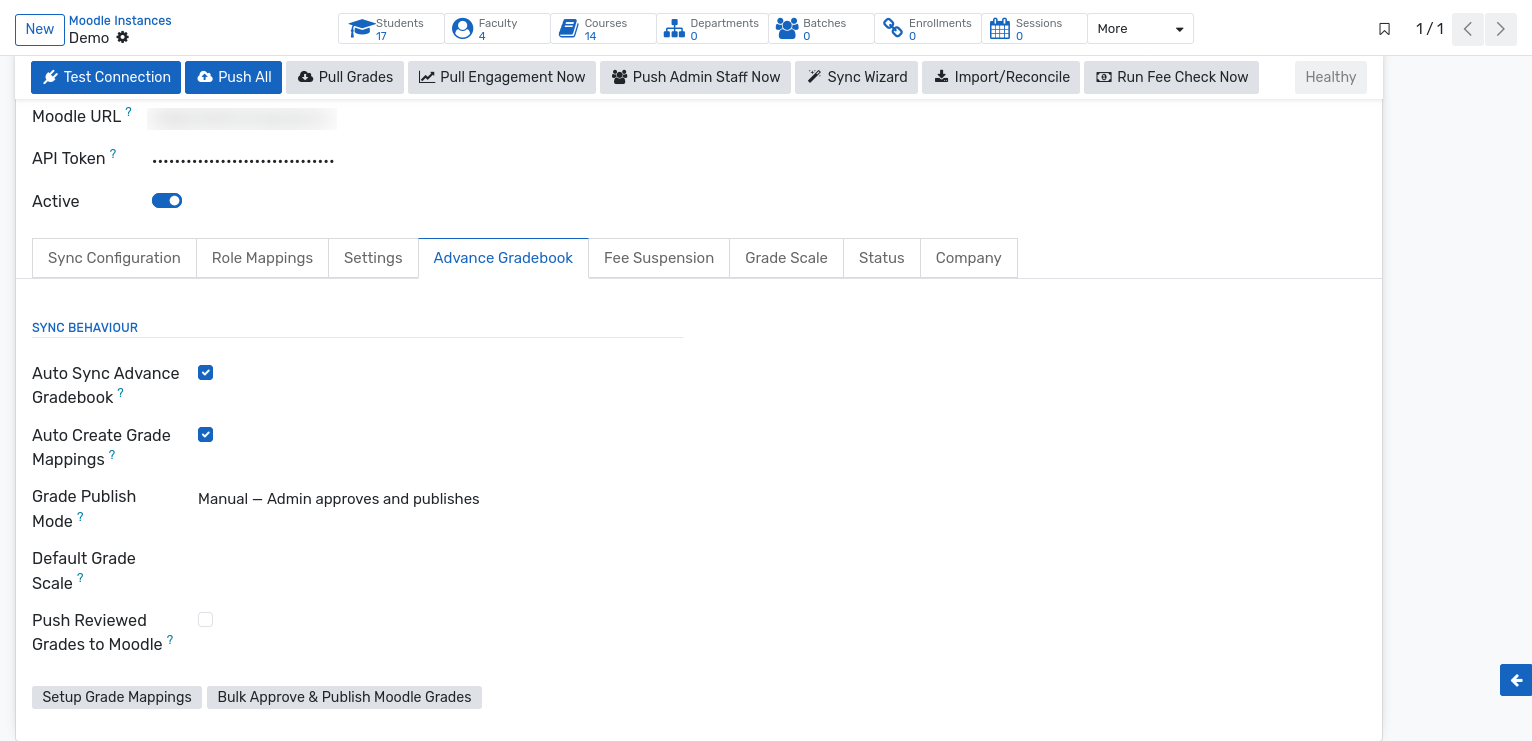This screenshot has height=741, width=1532.
Task: Click the gear icon next to Demo
Action: pyautogui.click(x=123, y=37)
